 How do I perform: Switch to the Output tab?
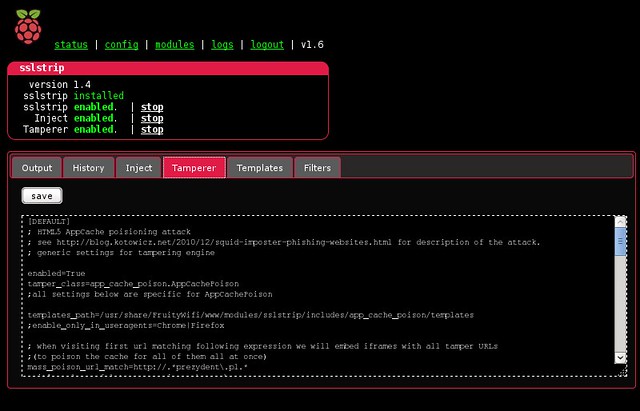click(37, 168)
